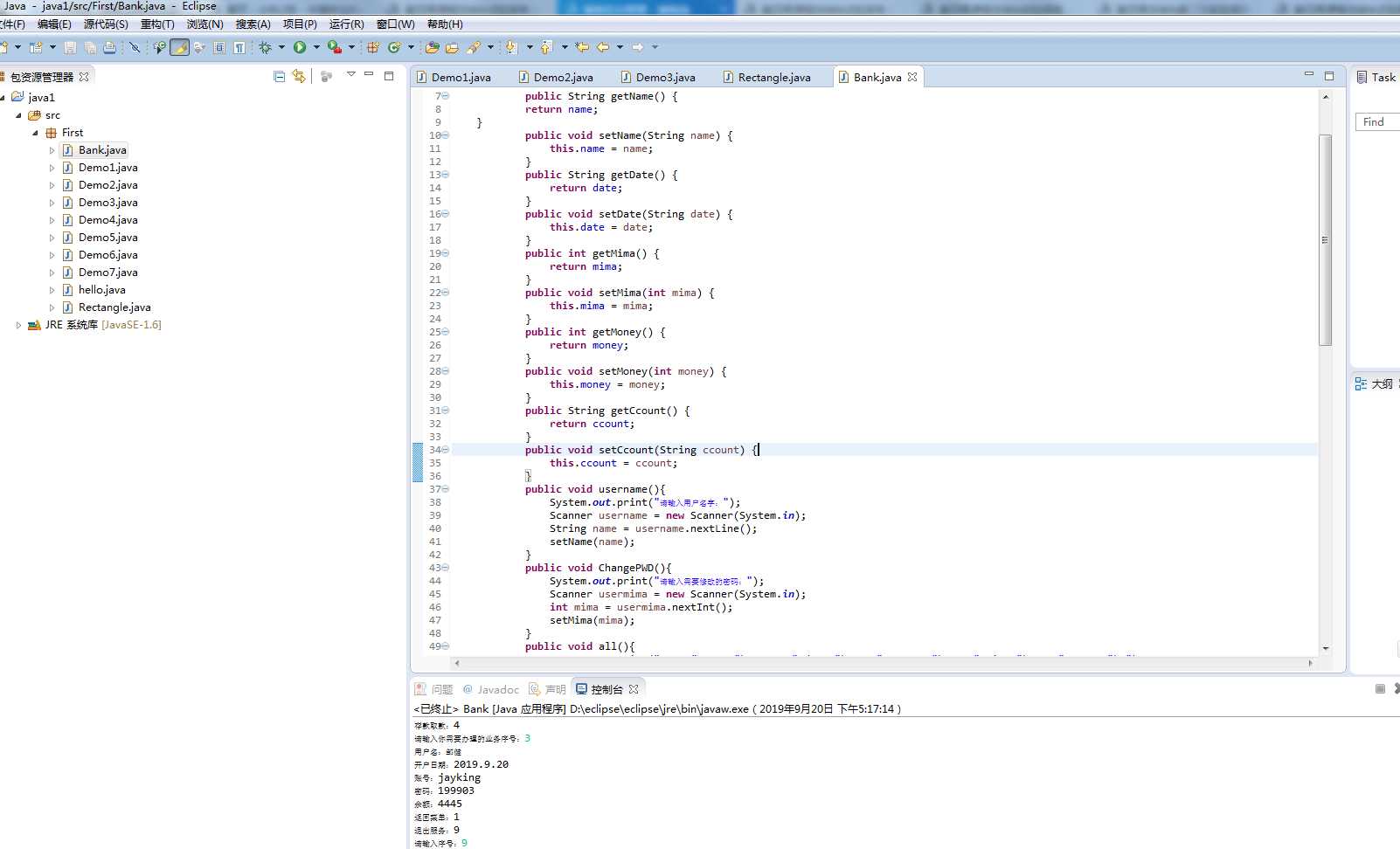Click the Save toolbar icon
The height and width of the screenshot is (849, 1400).
tap(70, 47)
